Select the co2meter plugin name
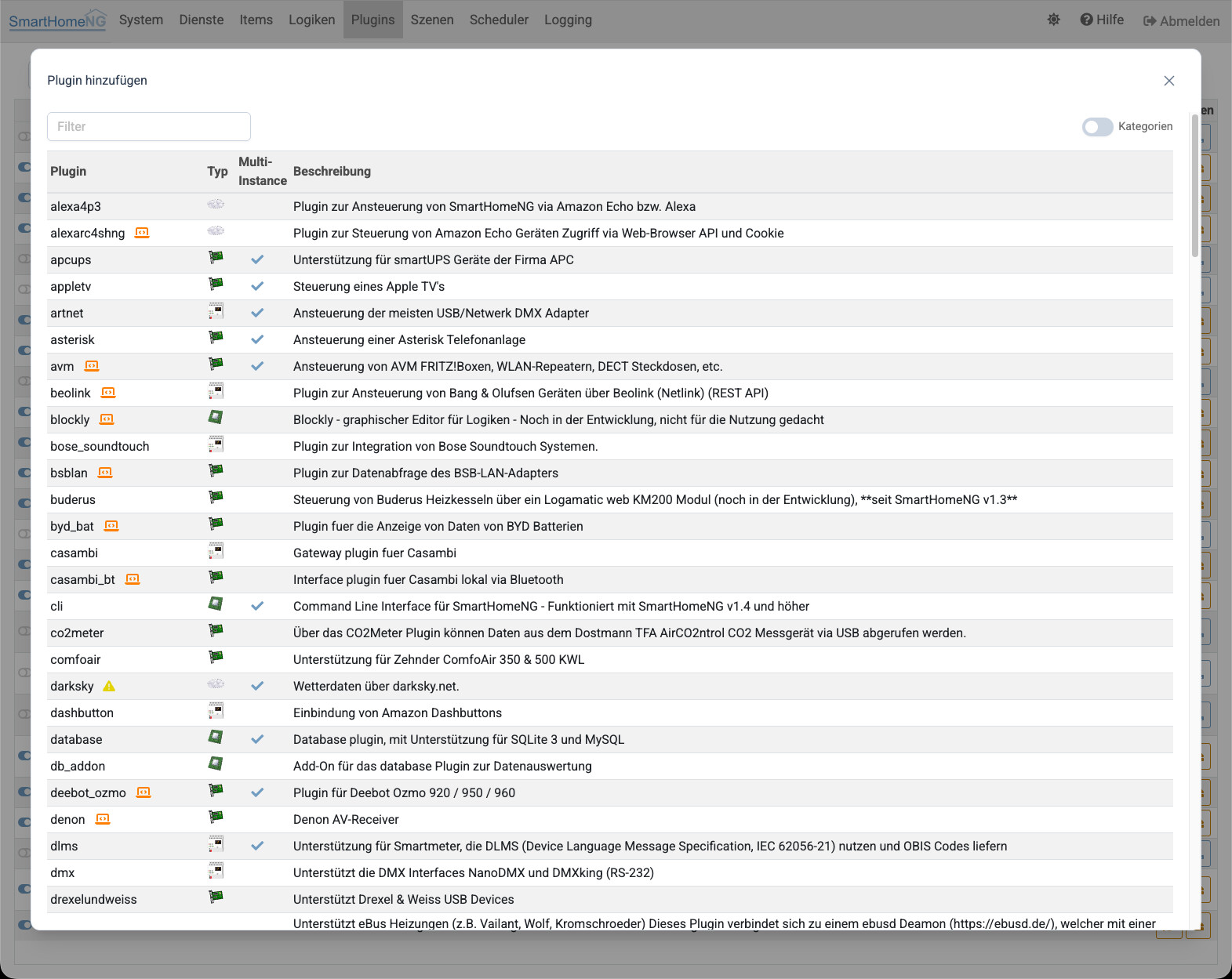Viewport: 1232px width, 979px height. click(x=77, y=633)
